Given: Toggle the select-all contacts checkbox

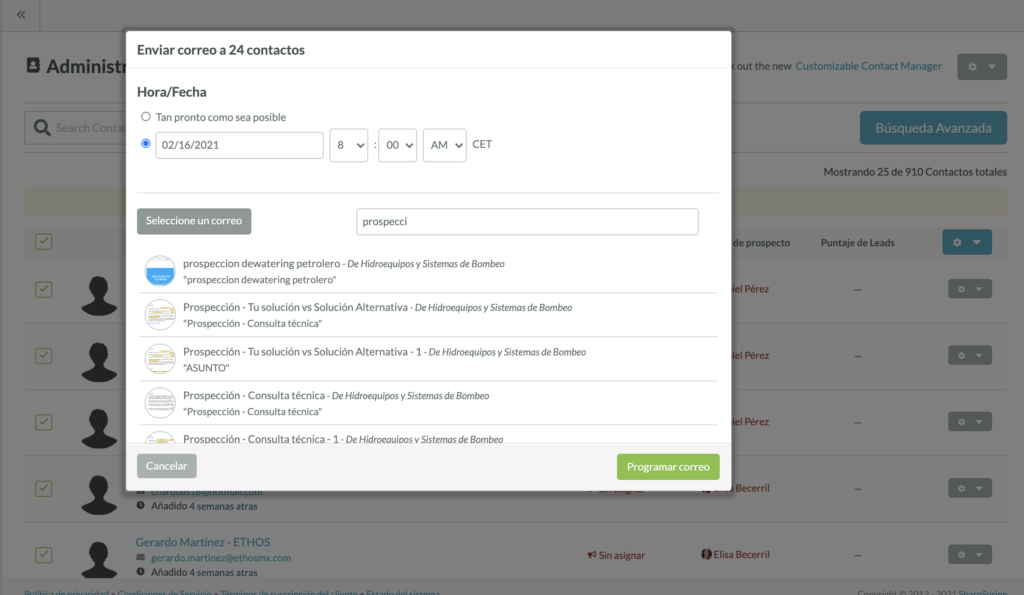Looking at the screenshot, I should 44,242.
